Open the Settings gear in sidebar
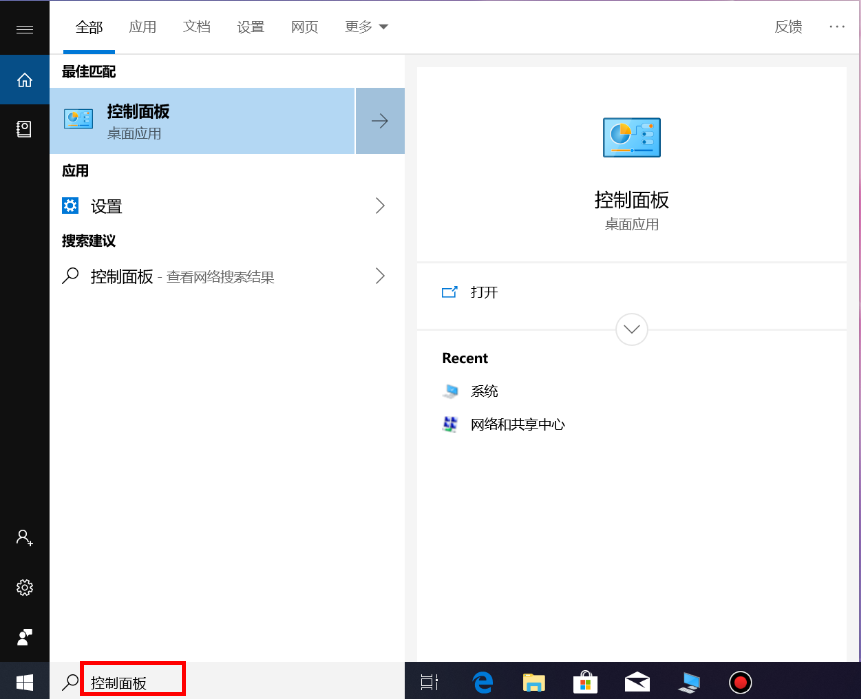Screen dimensions: 861x699 coord(24,587)
